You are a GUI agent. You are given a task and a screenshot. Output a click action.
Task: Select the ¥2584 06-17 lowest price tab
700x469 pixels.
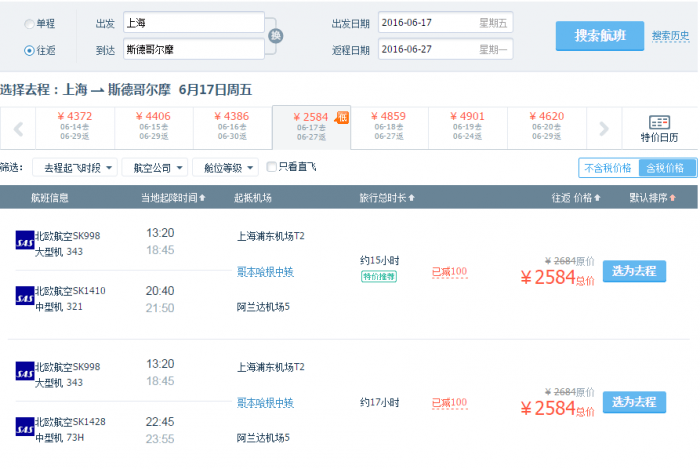point(312,127)
